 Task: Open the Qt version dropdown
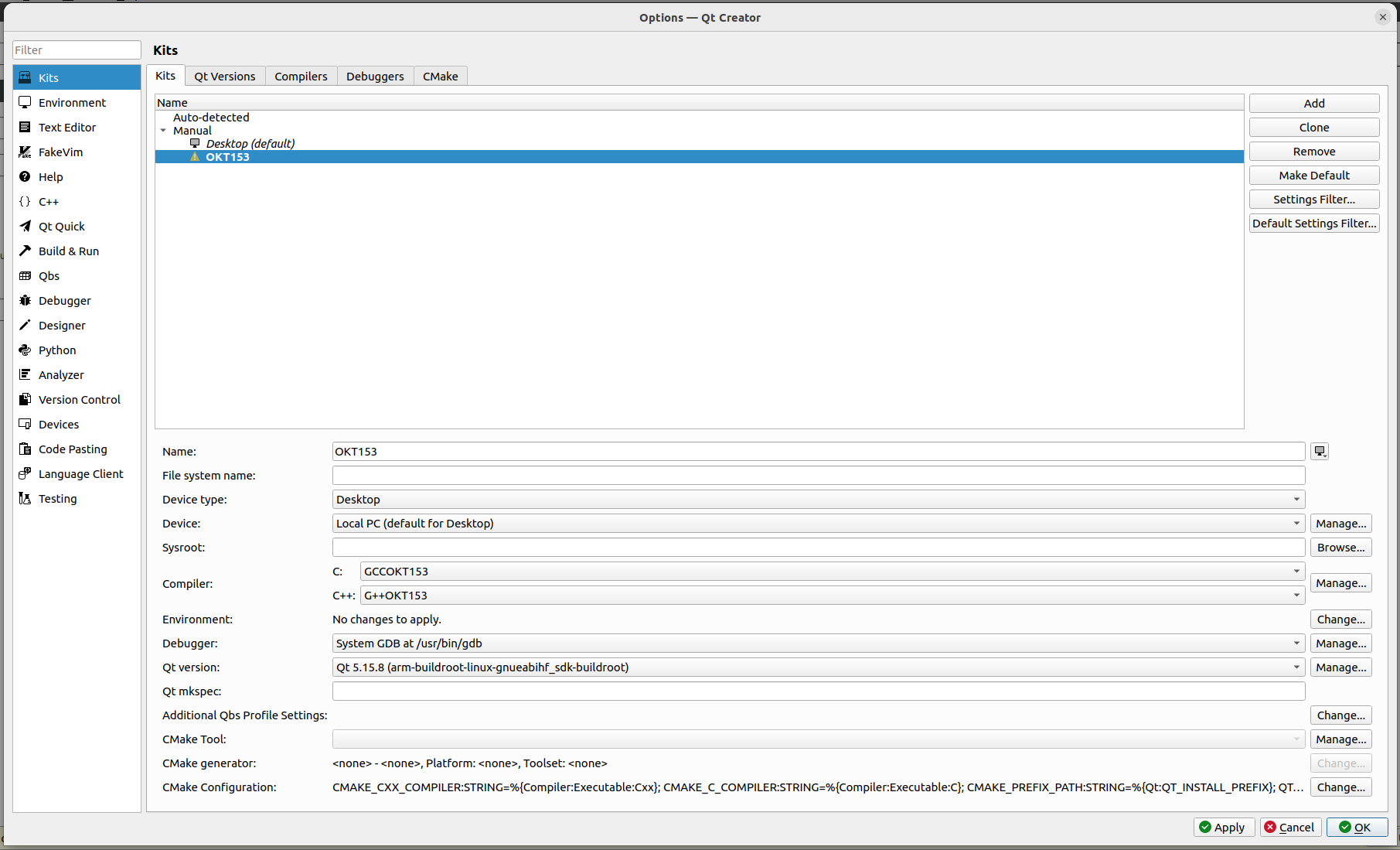[819, 667]
